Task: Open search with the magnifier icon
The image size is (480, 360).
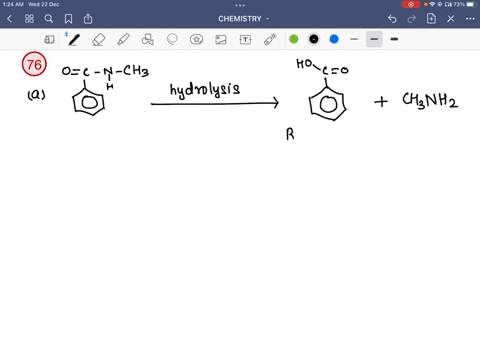Action: pyautogui.click(x=49, y=19)
